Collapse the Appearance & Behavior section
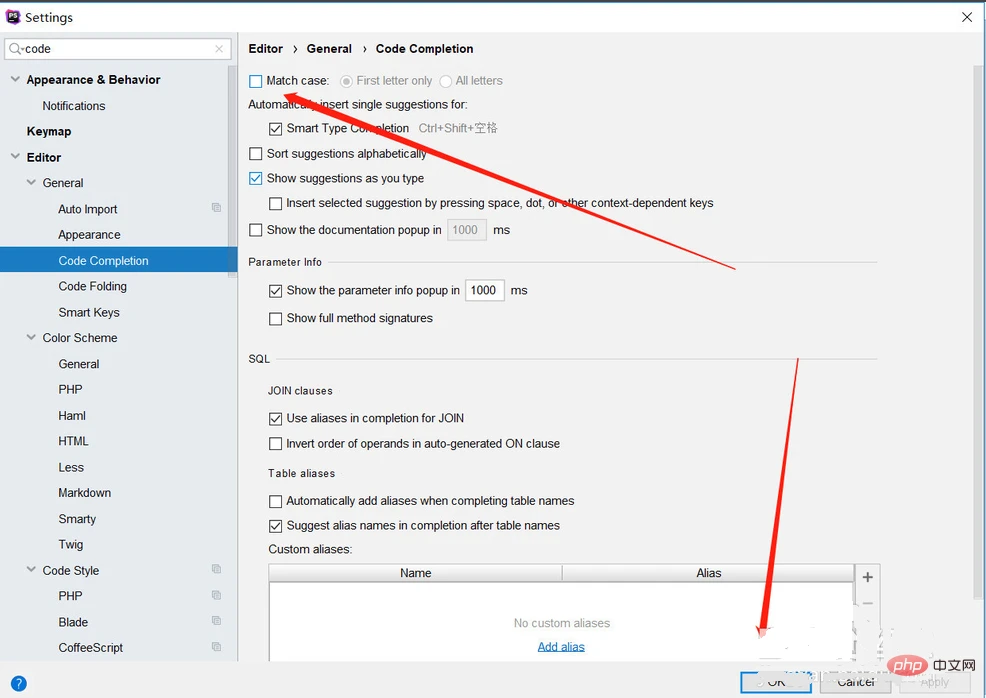Viewport: 986px width, 698px height. point(15,80)
